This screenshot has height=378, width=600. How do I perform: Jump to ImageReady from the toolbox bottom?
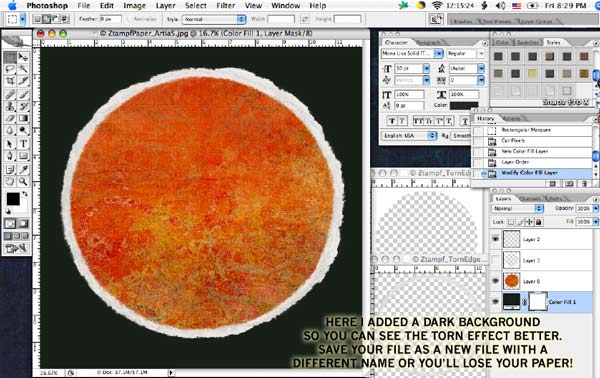coord(16,248)
